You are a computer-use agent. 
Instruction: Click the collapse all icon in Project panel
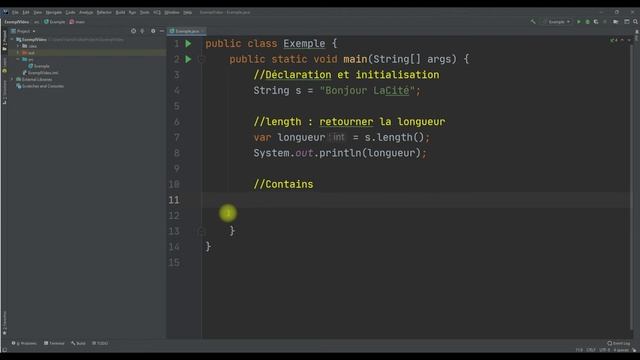point(142,31)
